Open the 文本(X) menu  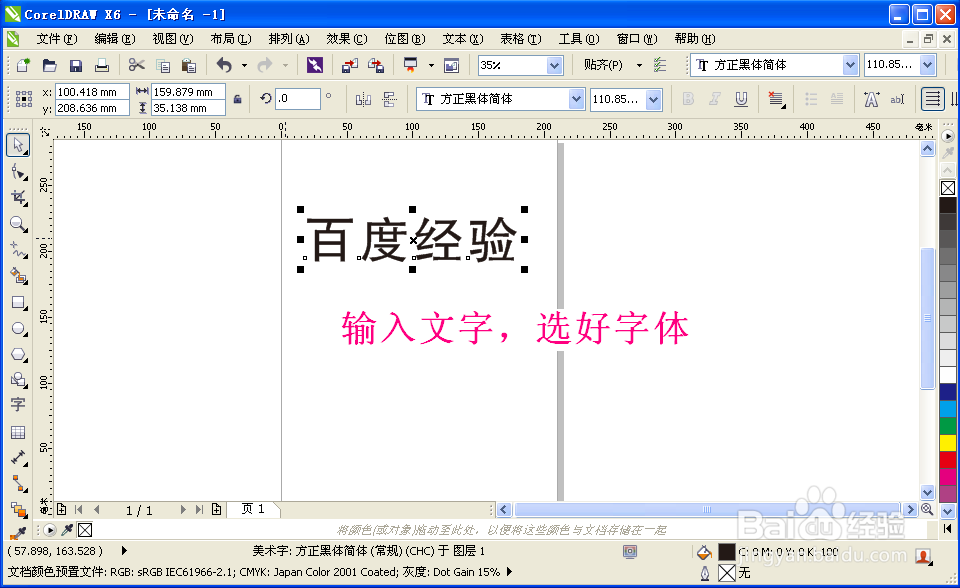click(x=463, y=39)
